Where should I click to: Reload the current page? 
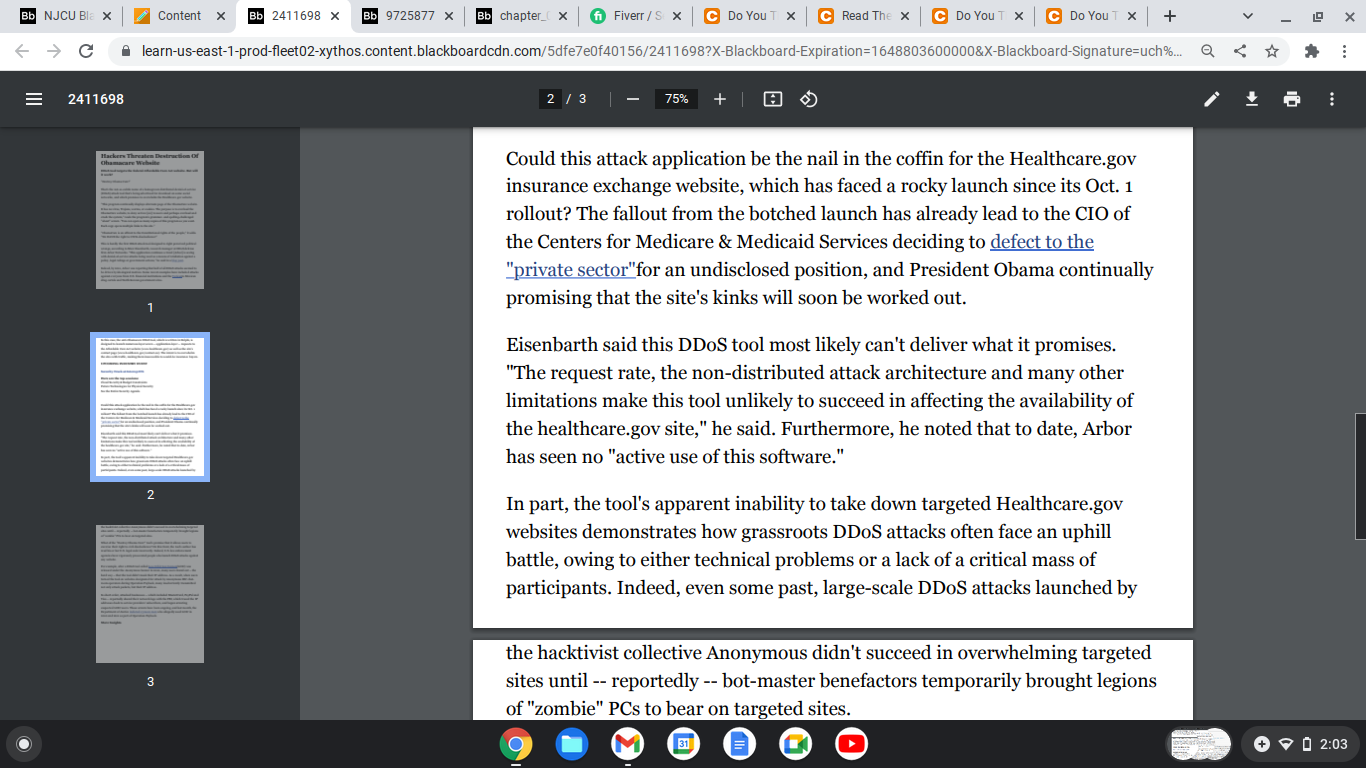tap(86, 51)
